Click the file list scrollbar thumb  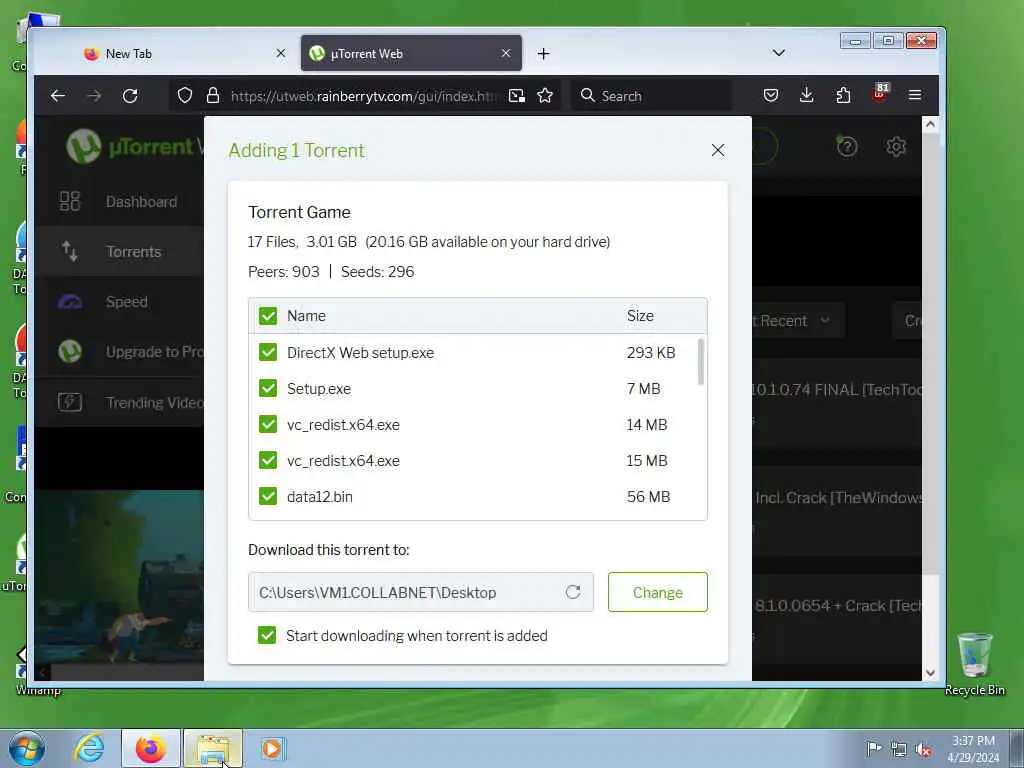pyautogui.click(x=701, y=362)
